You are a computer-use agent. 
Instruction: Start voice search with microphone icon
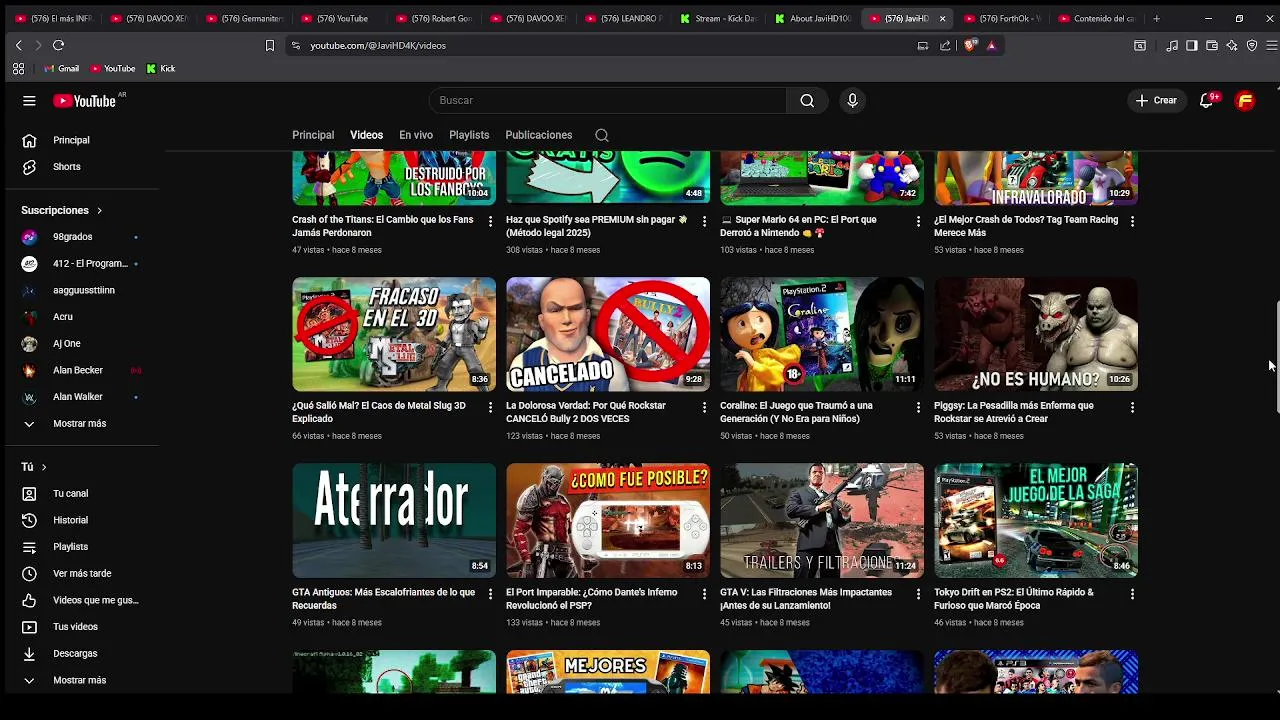tap(852, 100)
